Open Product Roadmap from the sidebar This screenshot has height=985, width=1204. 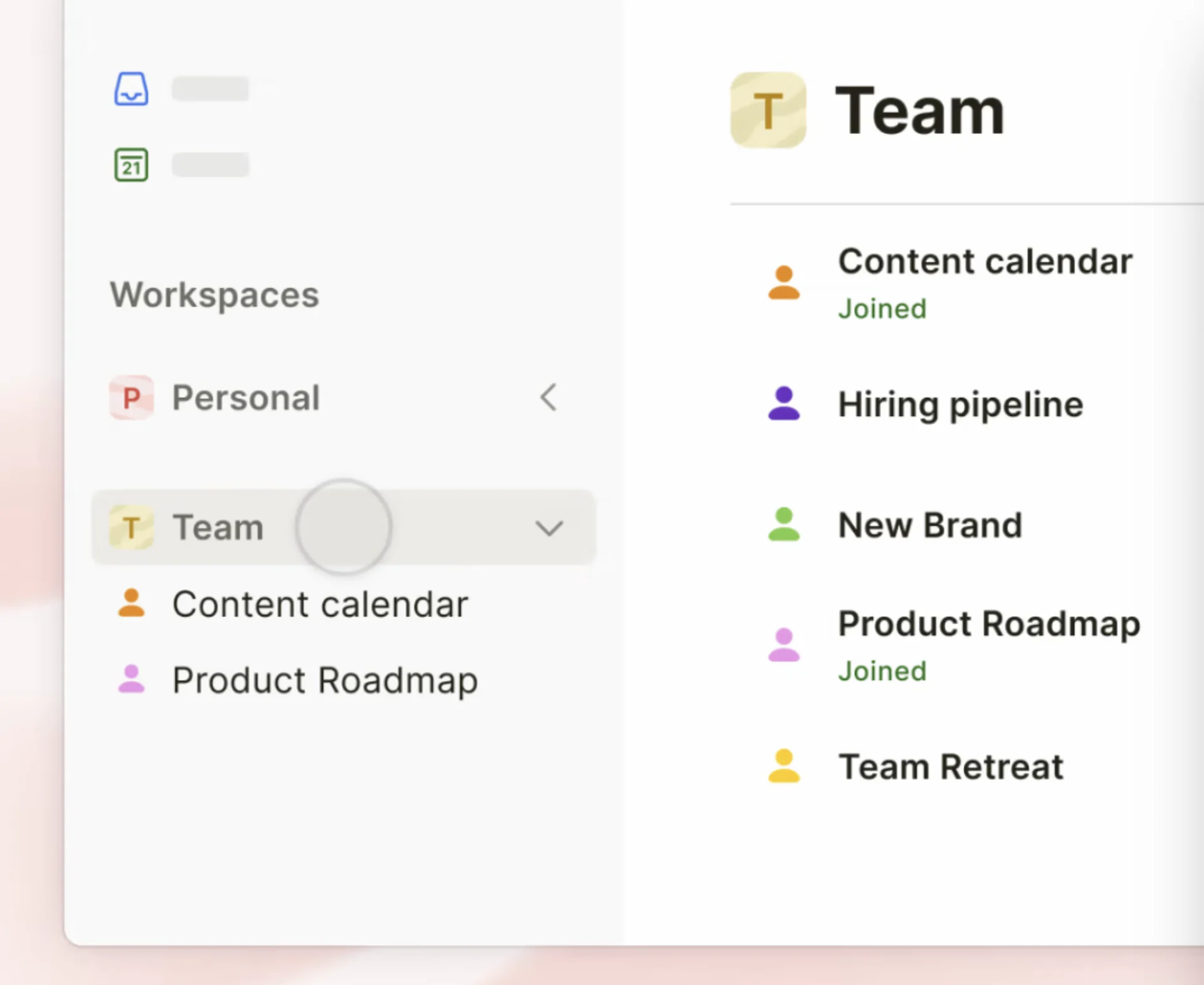pos(325,680)
